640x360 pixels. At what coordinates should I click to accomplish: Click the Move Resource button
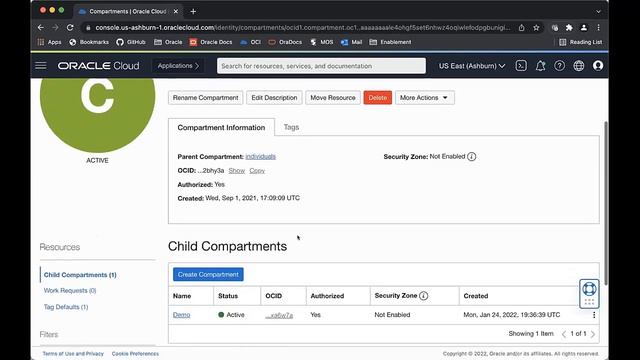(x=333, y=98)
